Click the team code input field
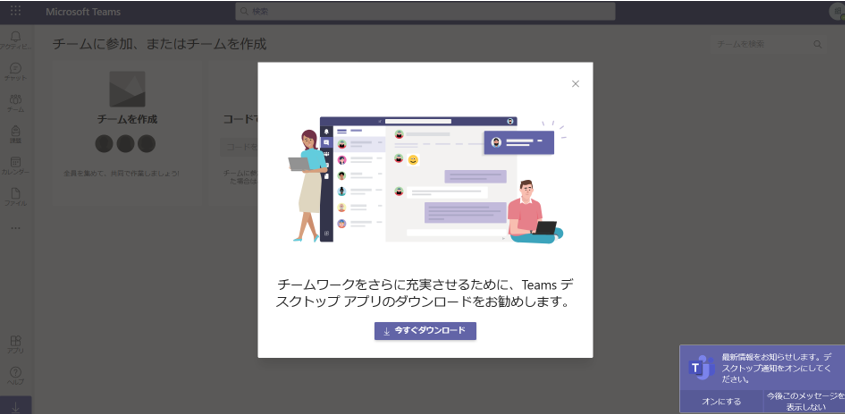Viewport: 845px width, 414px height. [x=239, y=147]
